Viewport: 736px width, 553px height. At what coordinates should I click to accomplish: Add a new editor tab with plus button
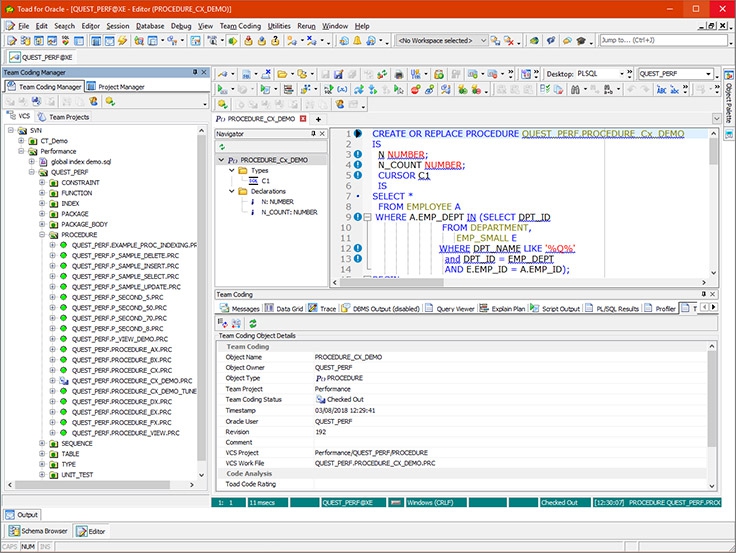point(318,119)
